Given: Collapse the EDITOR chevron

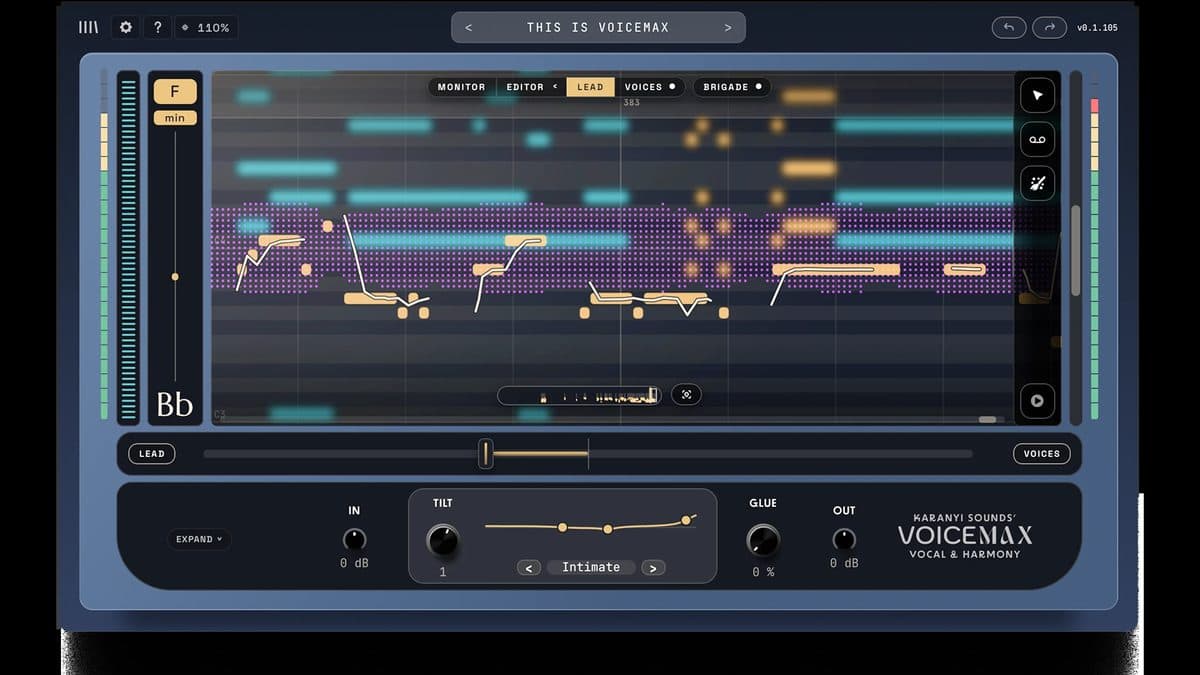Looking at the screenshot, I should (555, 87).
